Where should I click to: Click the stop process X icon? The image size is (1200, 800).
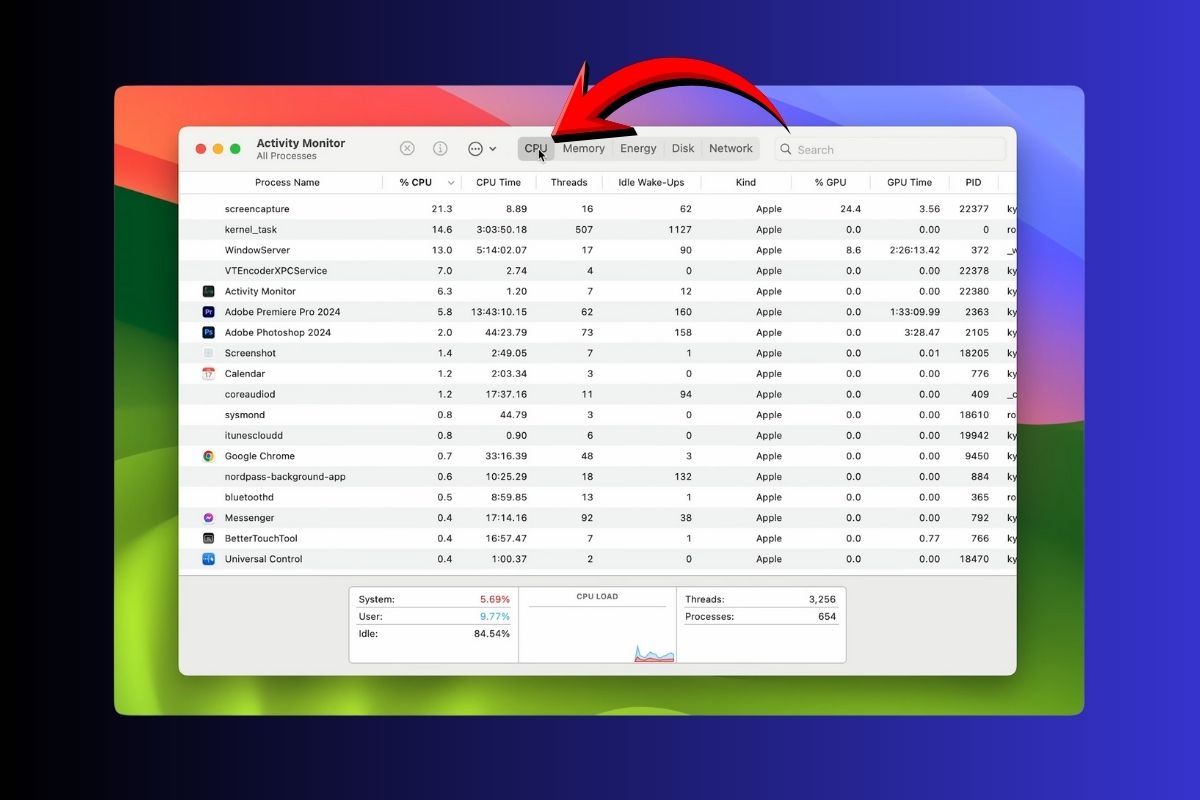point(407,148)
